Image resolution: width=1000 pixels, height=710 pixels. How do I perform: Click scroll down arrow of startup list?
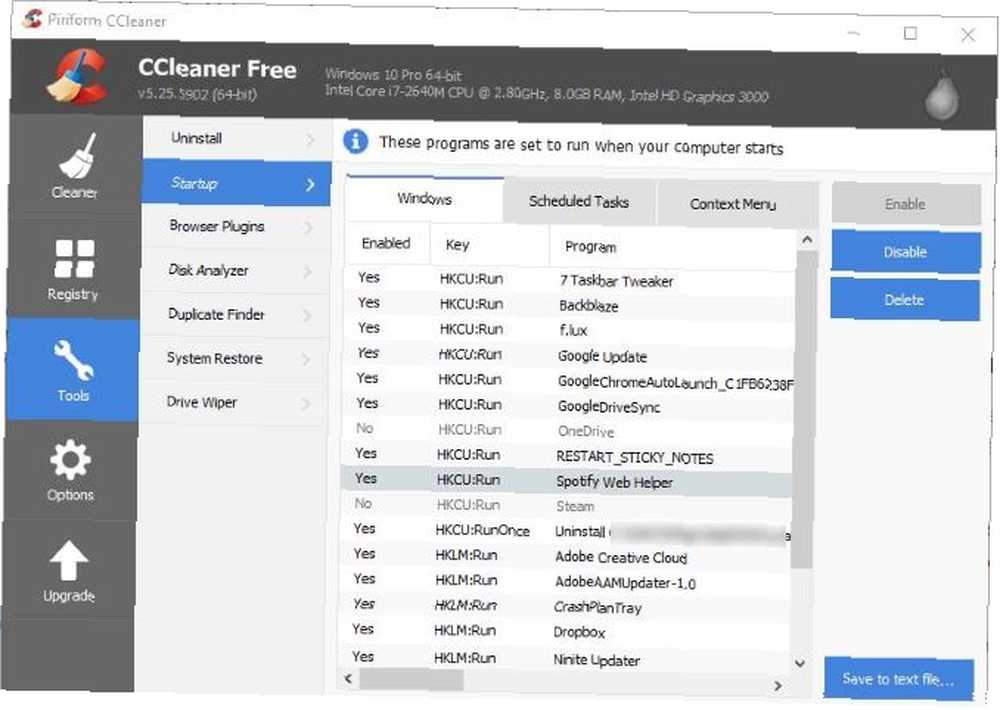[800, 663]
